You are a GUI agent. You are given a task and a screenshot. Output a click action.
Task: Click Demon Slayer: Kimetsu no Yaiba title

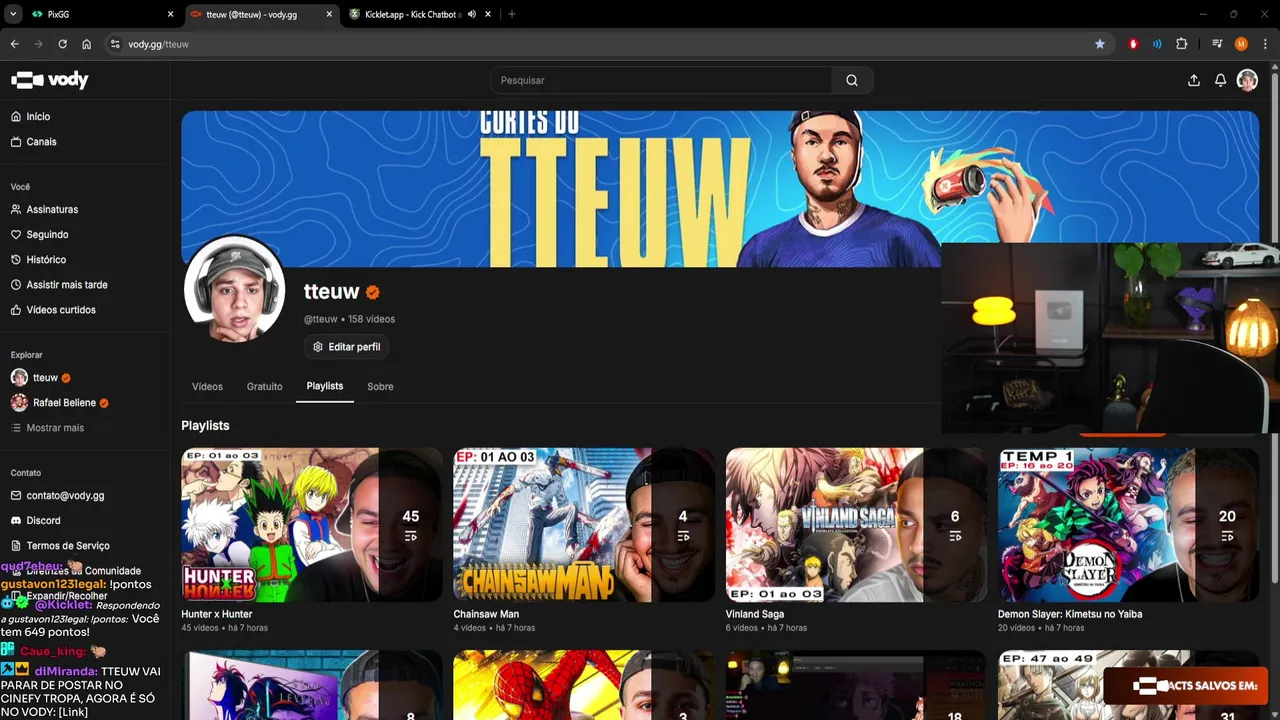[x=1070, y=614]
